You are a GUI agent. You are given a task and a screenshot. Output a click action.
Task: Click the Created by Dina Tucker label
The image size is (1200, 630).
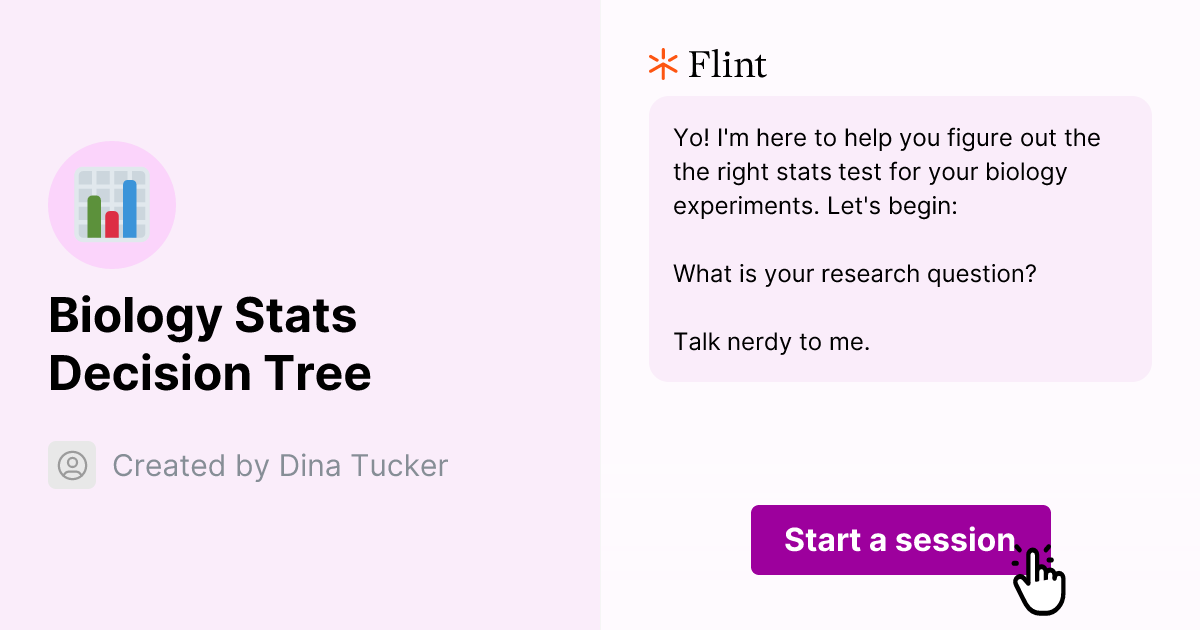(x=281, y=465)
